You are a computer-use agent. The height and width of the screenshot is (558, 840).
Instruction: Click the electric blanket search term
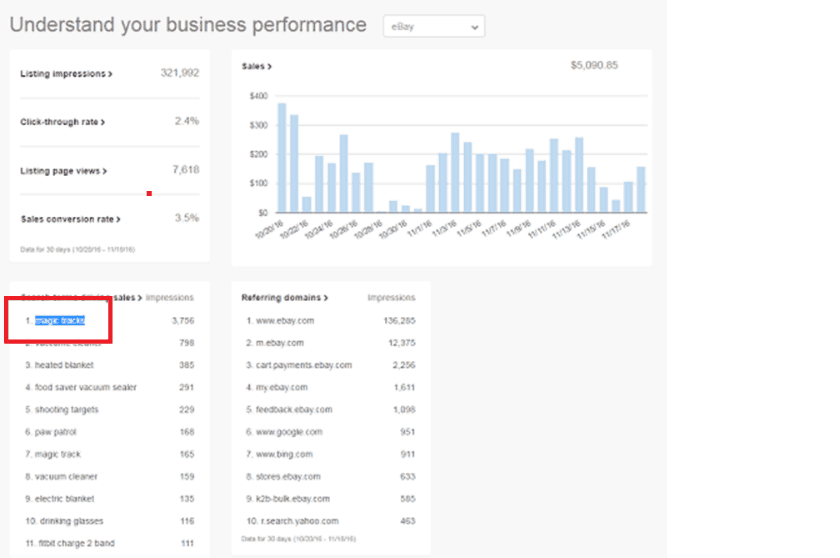click(x=65, y=499)
